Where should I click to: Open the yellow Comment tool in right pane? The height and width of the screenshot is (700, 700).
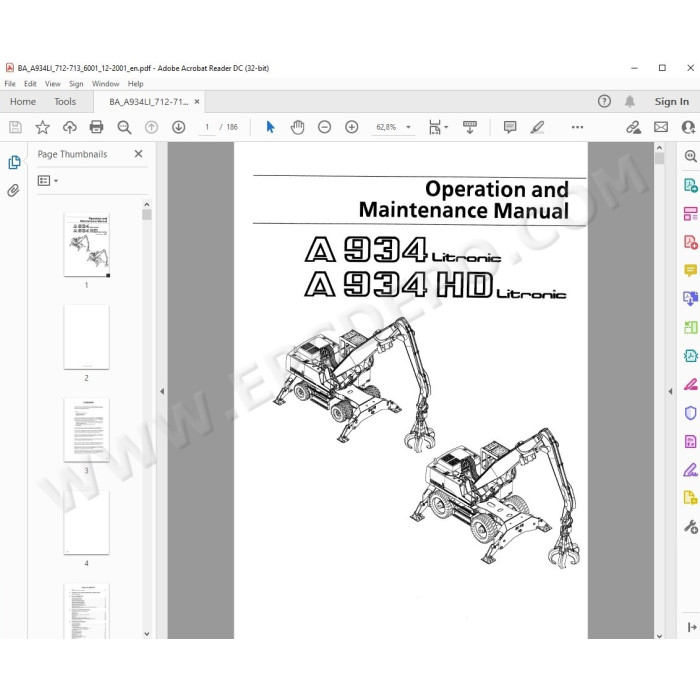click(691, 270)
